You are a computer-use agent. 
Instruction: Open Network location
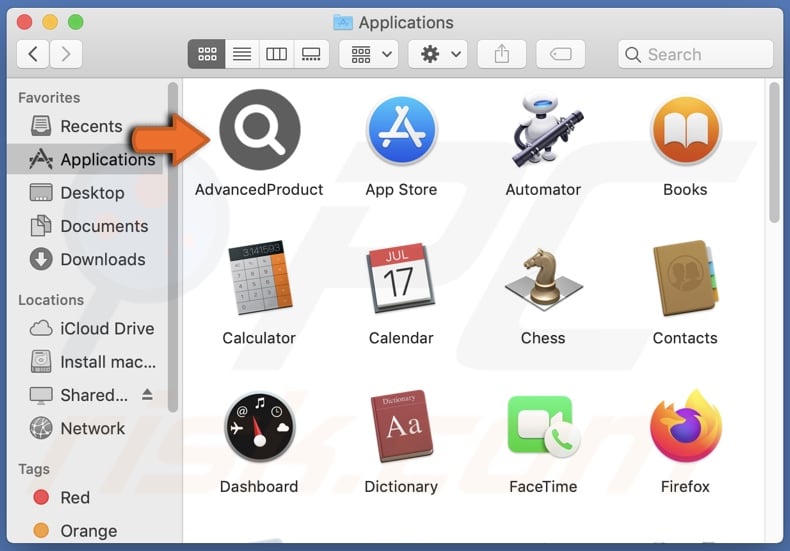85,429
